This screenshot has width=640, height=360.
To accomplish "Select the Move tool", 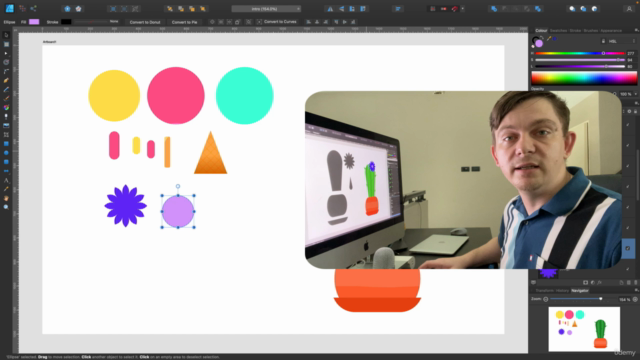I will coord(6,36).
